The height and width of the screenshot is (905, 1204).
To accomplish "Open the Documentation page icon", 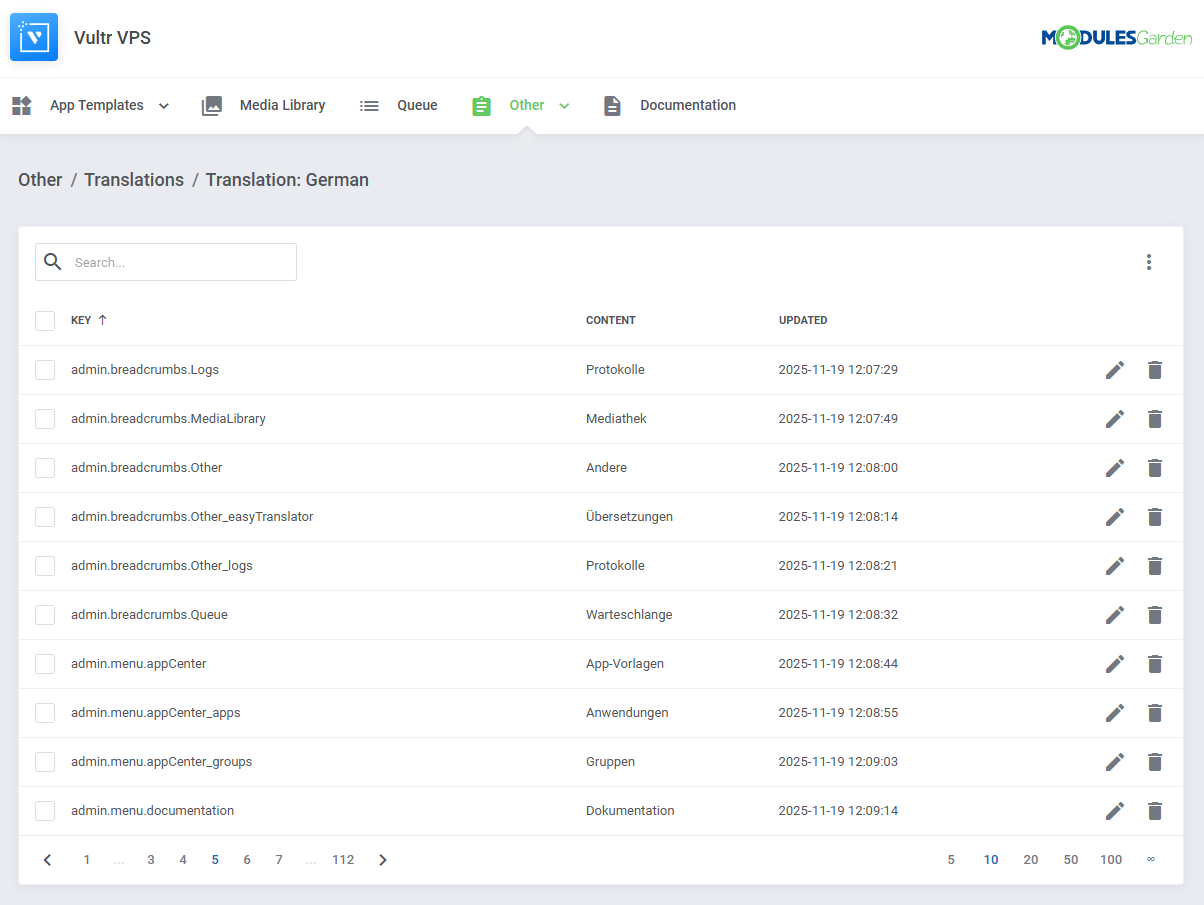I will [x=611, y=105].
